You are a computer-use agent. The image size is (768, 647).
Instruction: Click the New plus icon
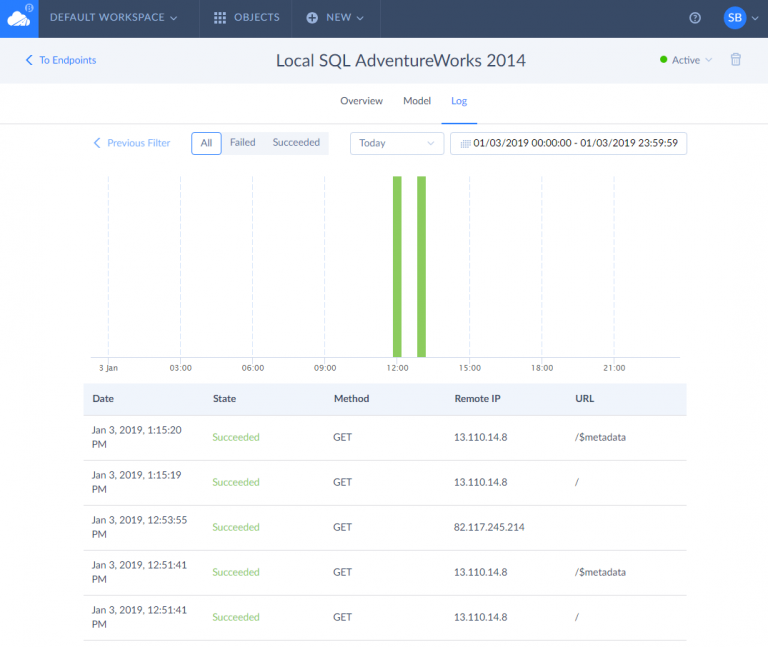[312, 18]
